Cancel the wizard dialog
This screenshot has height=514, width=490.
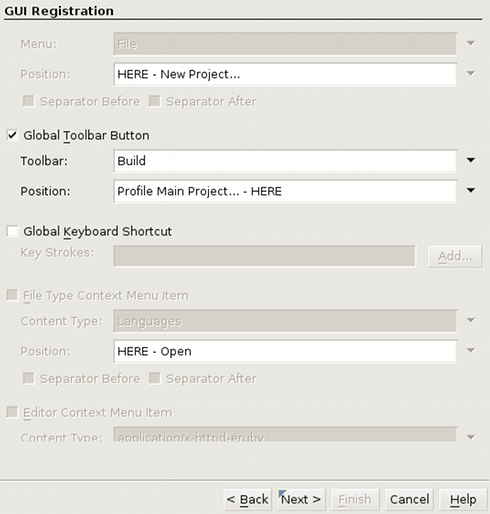tap(409, 499)
